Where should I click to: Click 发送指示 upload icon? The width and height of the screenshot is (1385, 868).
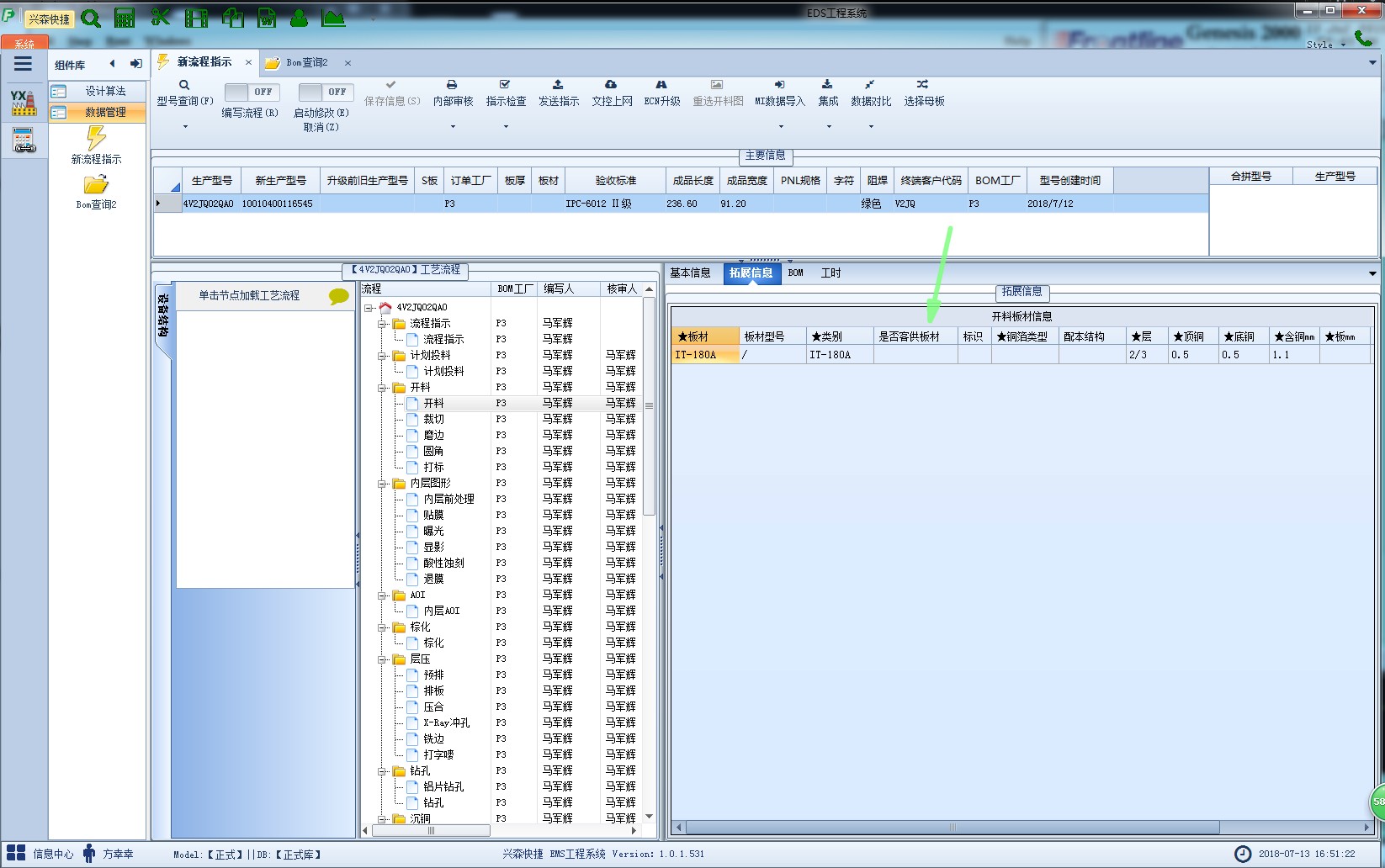click(x=558, y=85)
